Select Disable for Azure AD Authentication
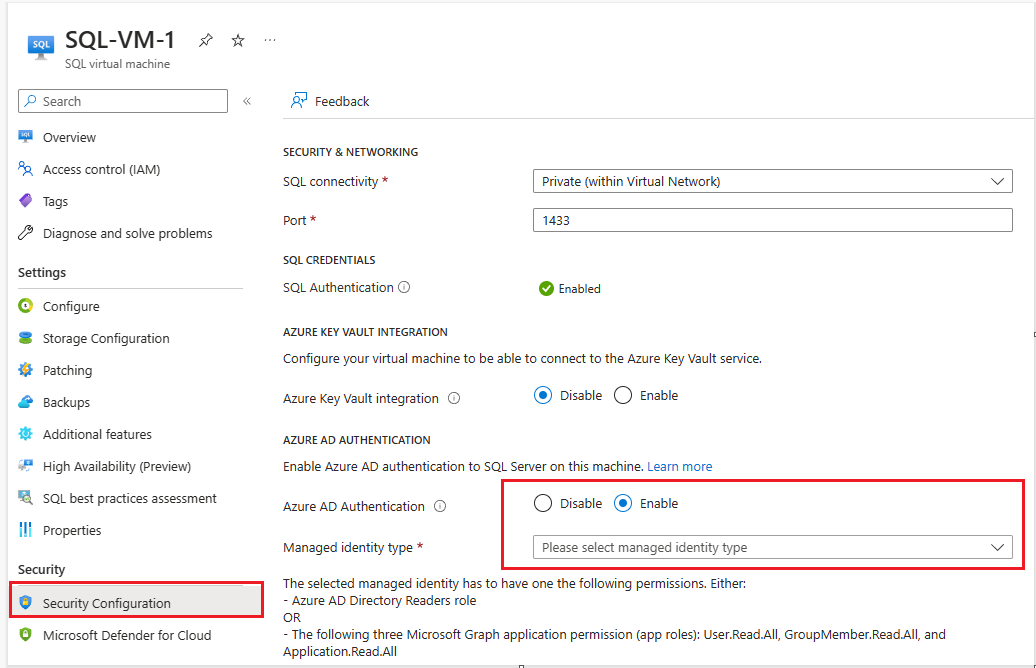Screen dimensions: 1036x668 pos(543,503)
